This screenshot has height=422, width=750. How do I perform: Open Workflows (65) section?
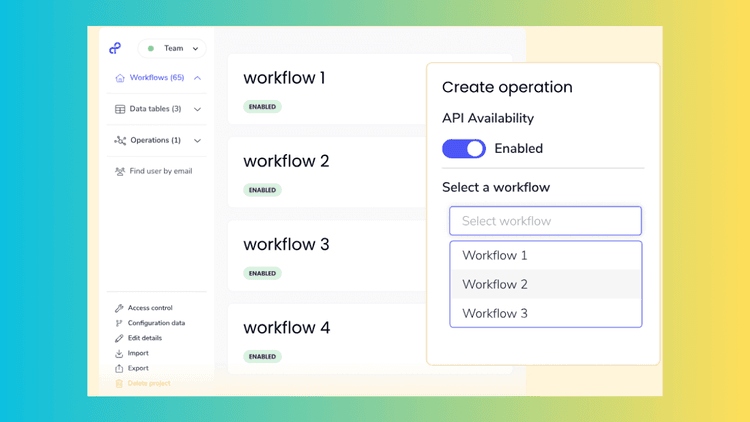point(157,78)
